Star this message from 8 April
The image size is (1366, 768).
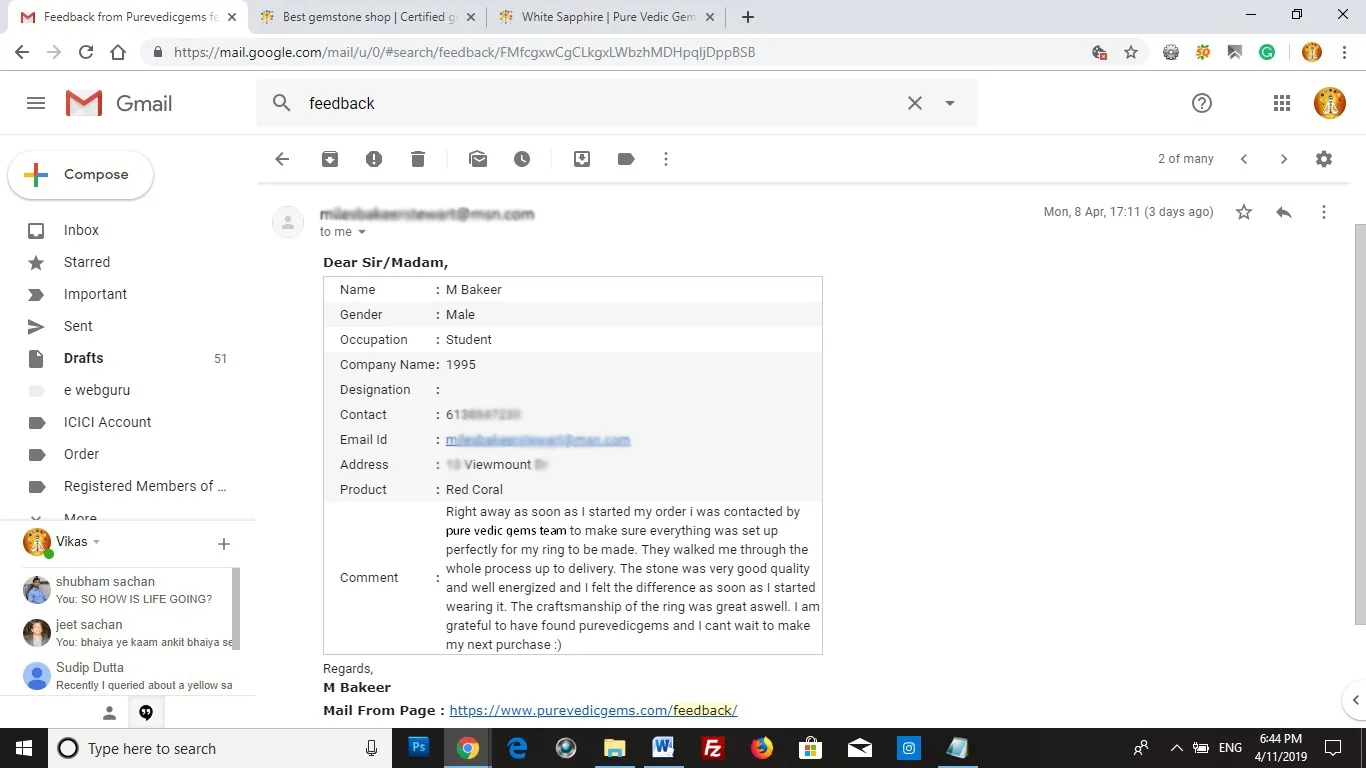(1244, 212)
